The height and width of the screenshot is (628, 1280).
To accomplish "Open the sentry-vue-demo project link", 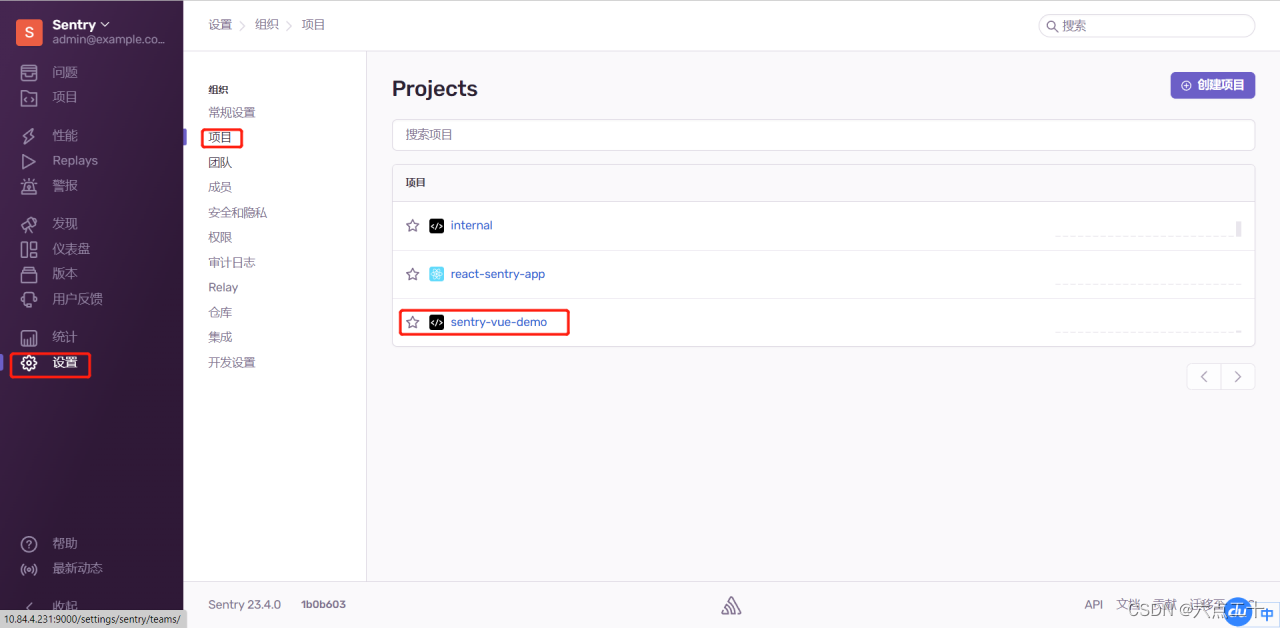I will [x=498, y=322].
